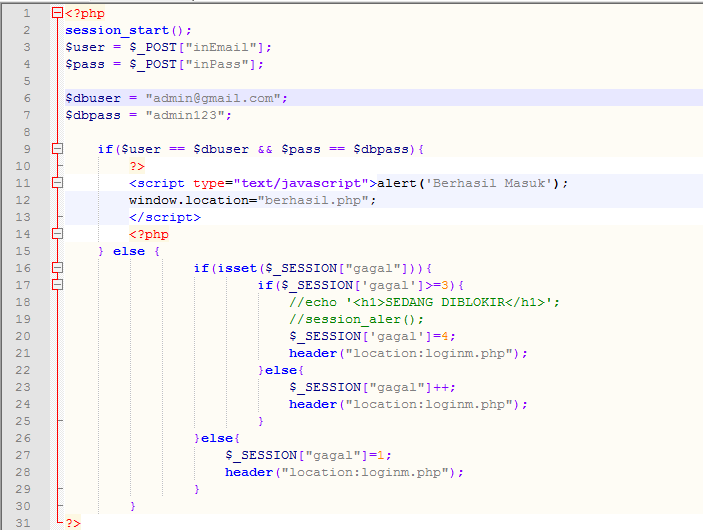Click the && operator on line 9
703x530 pixels.
click(x=265, y=149)
